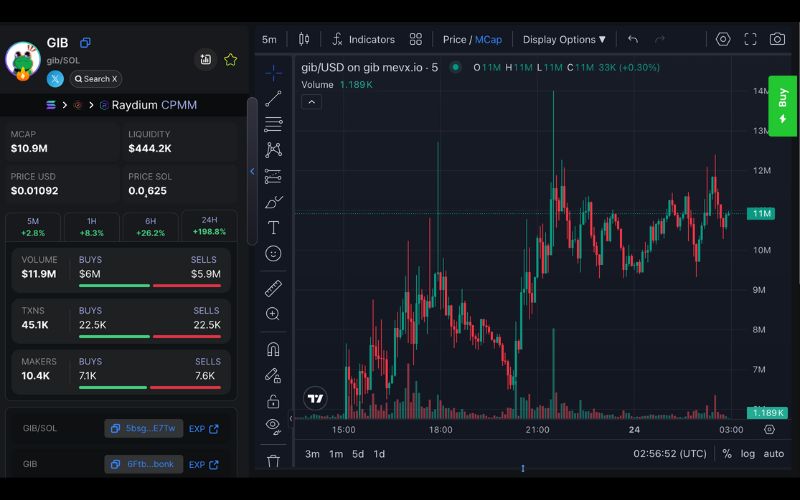
Task: Open EXP explorer link for GIB/SOL
Action: click(204, 429)
